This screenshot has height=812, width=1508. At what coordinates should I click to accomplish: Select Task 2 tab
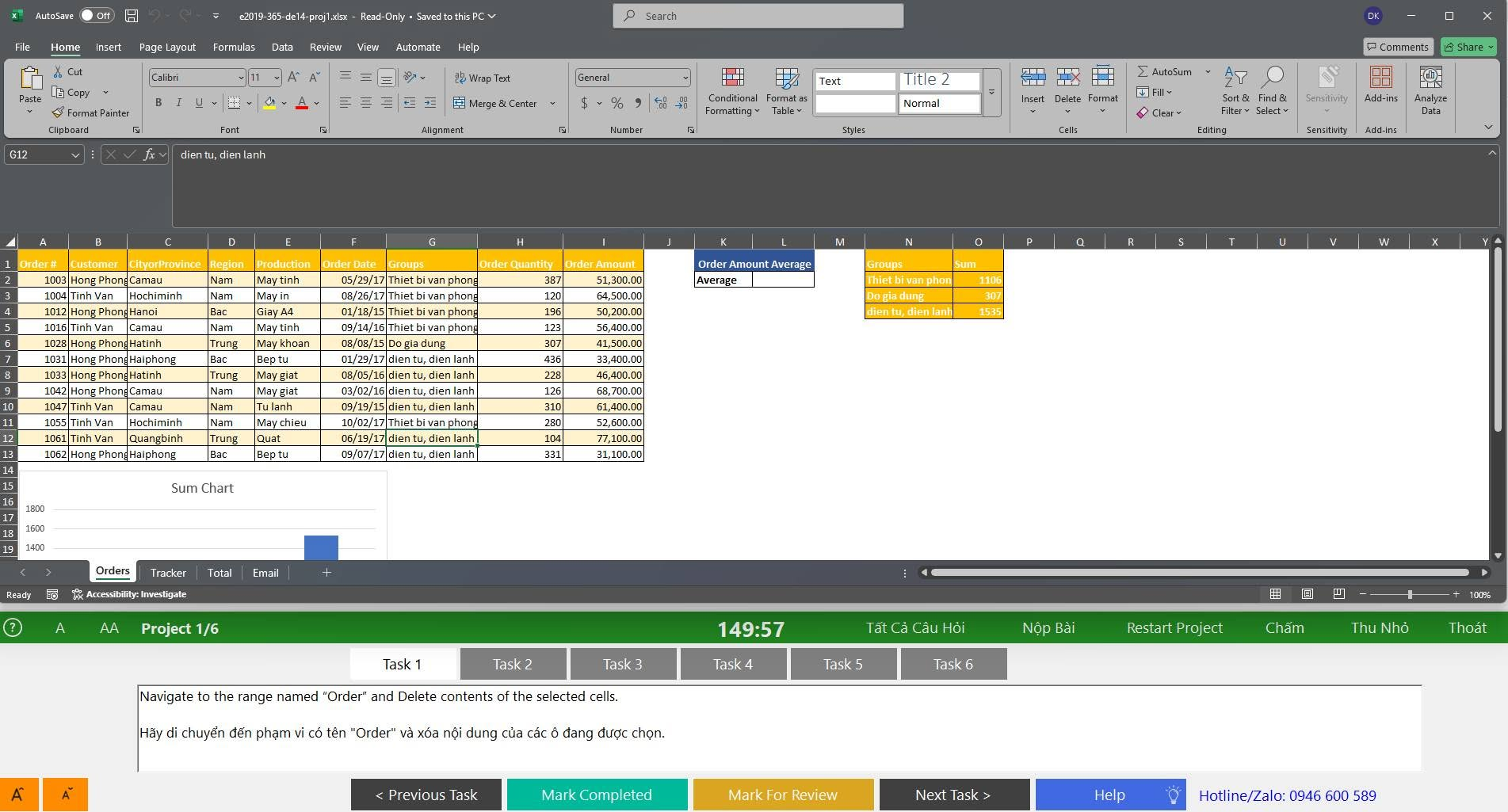coord(513,664)
